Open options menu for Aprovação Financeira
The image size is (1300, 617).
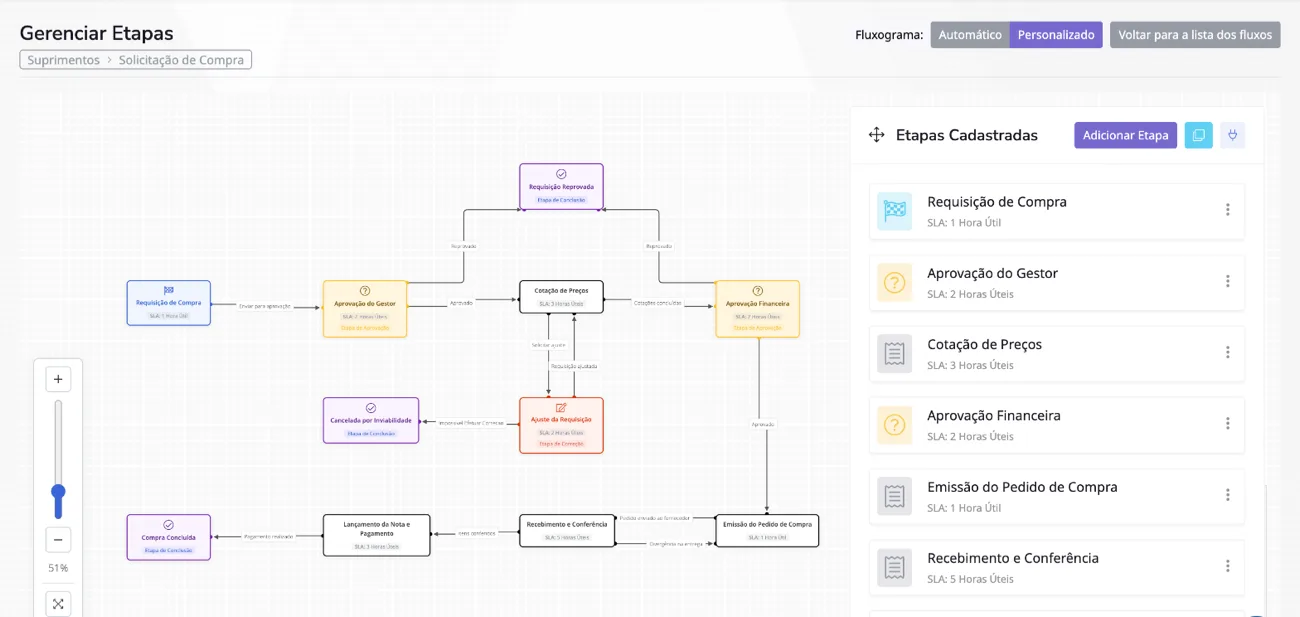point(1227,423)
